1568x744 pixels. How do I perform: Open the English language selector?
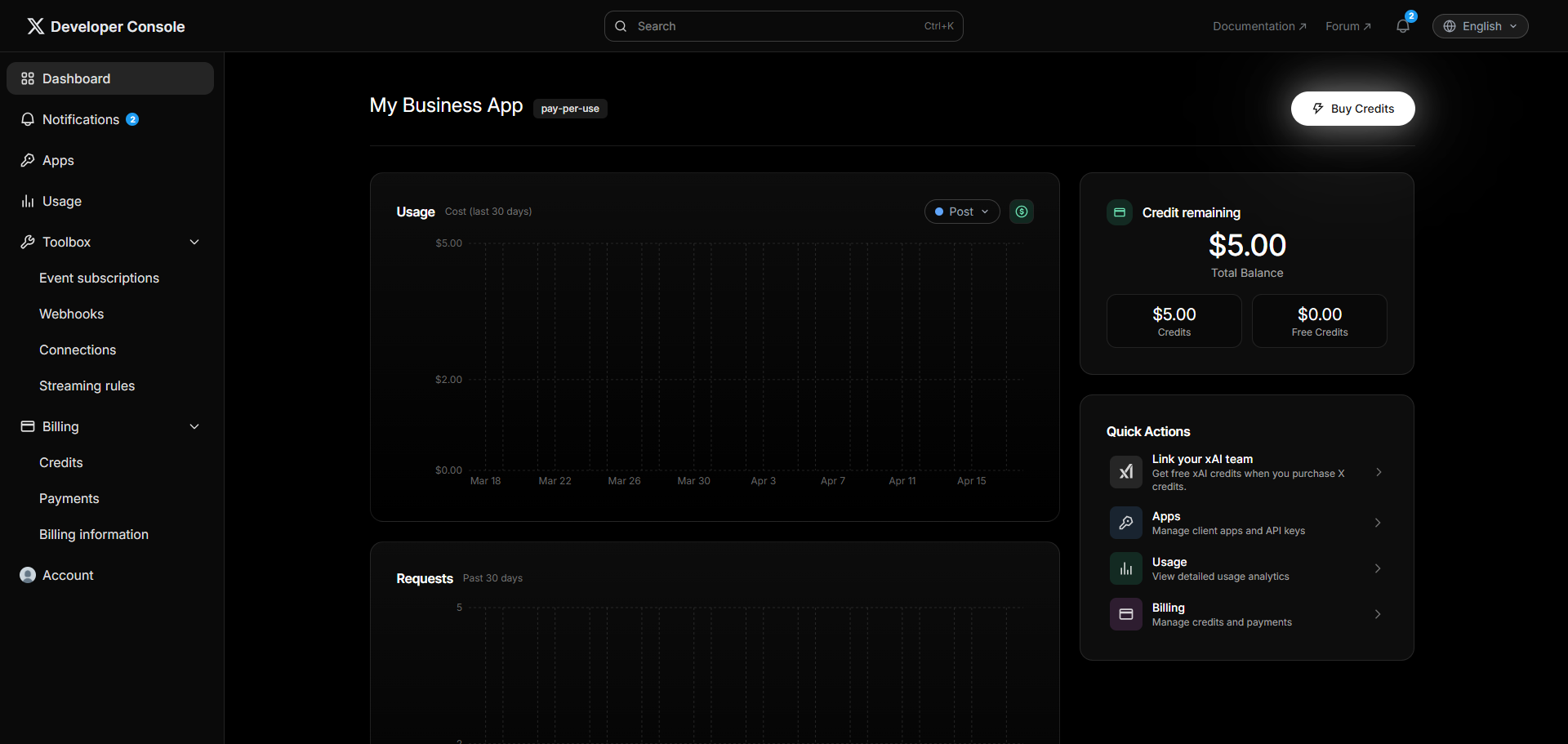pyautogui.click(x=1480, y=26)
